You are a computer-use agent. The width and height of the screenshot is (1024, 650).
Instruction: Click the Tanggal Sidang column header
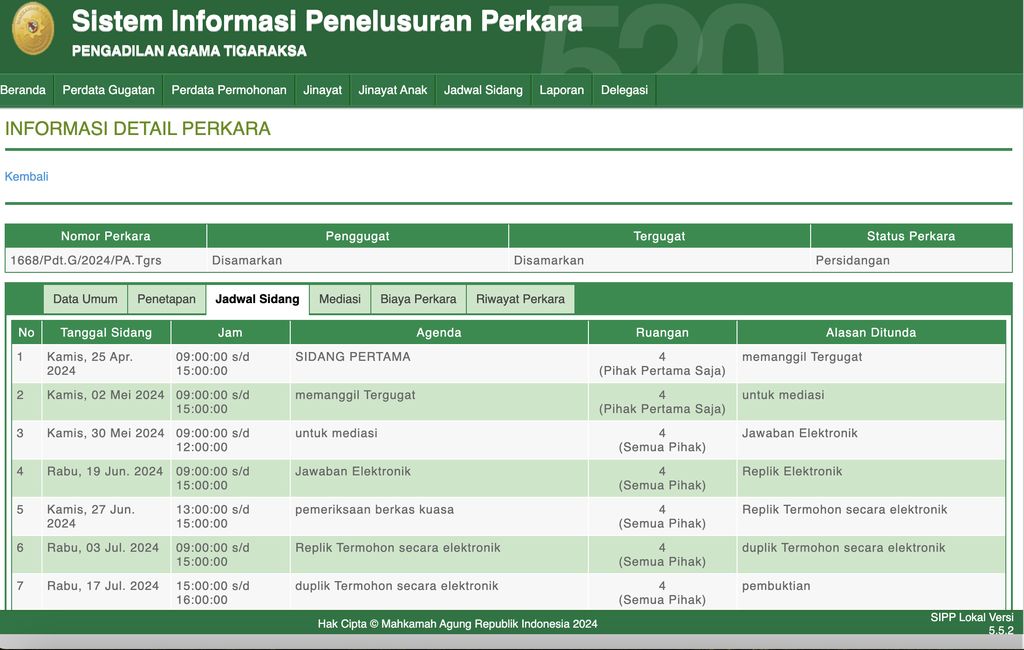106,333
